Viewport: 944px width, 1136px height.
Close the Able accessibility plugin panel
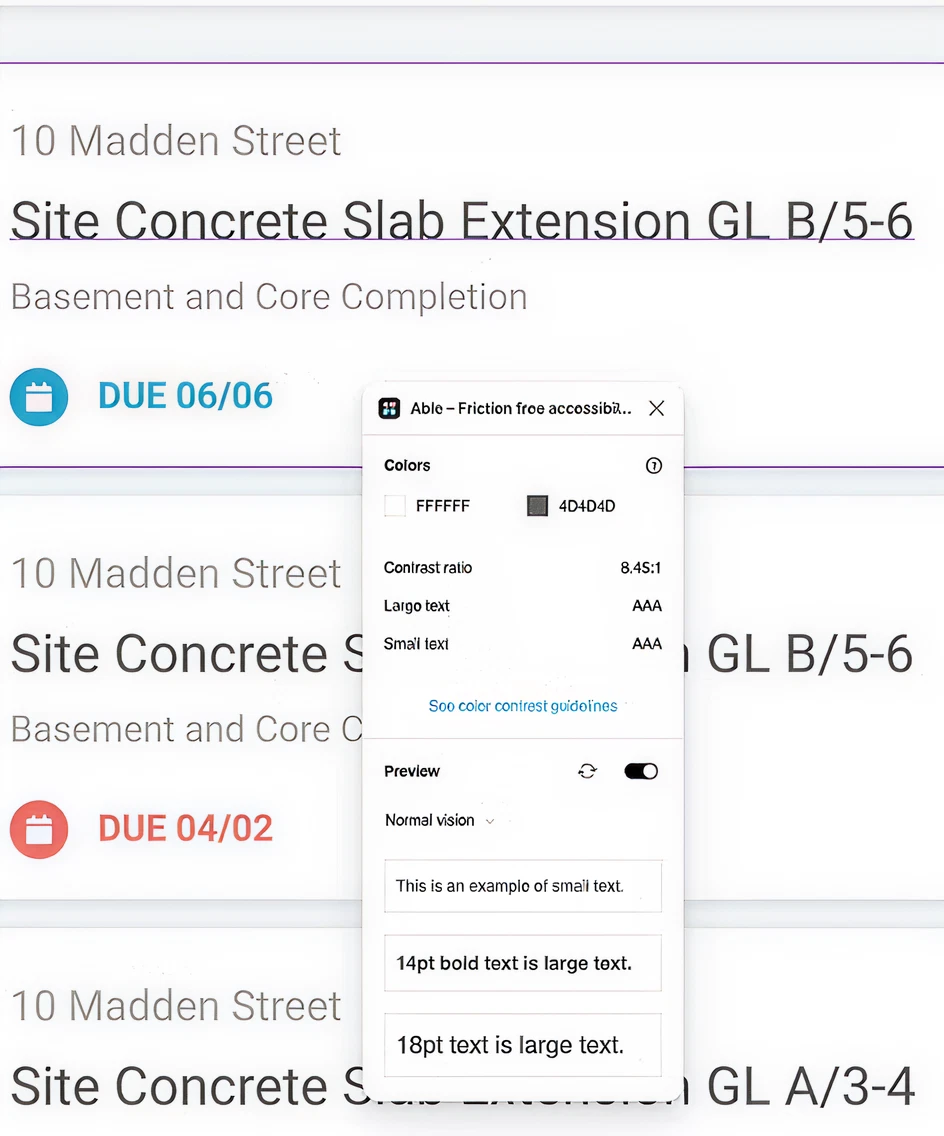coord(656,408)
